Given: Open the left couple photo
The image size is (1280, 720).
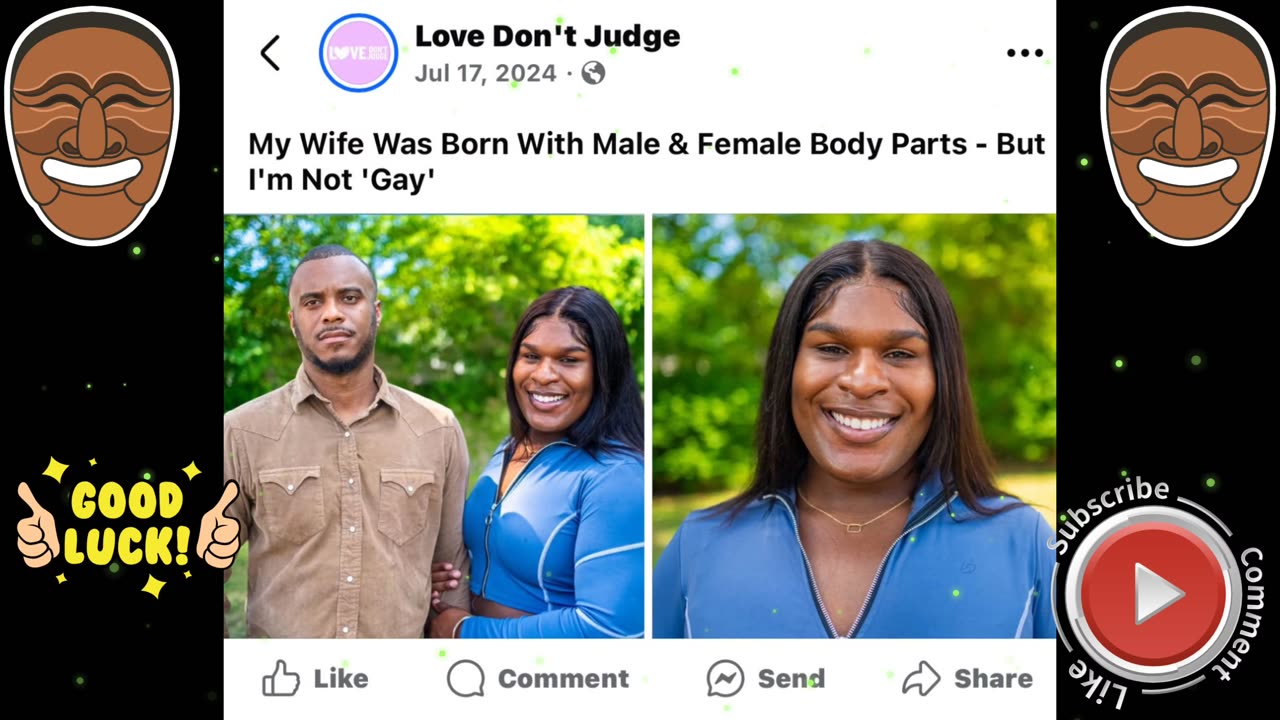Looking at the screenshot, I should 434,426.
